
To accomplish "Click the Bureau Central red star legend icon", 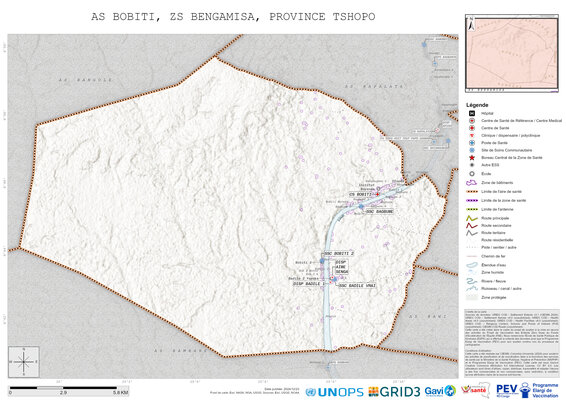I will tap(471, 158).
